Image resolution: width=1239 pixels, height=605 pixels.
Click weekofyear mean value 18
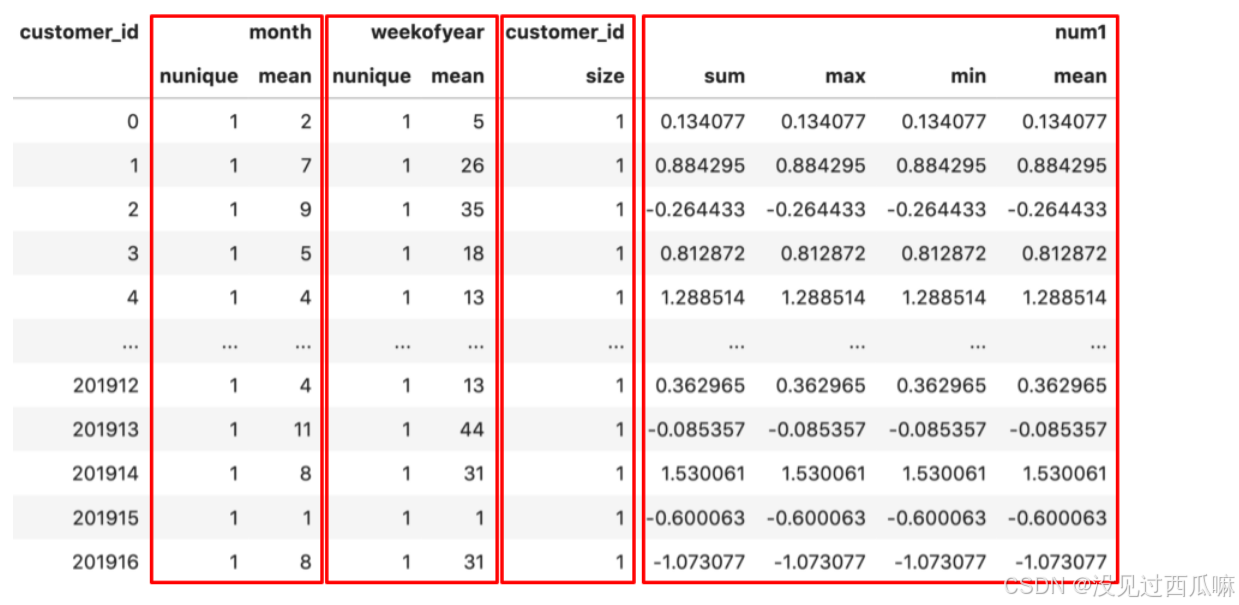pyautogui.click(x=472, y=254)
